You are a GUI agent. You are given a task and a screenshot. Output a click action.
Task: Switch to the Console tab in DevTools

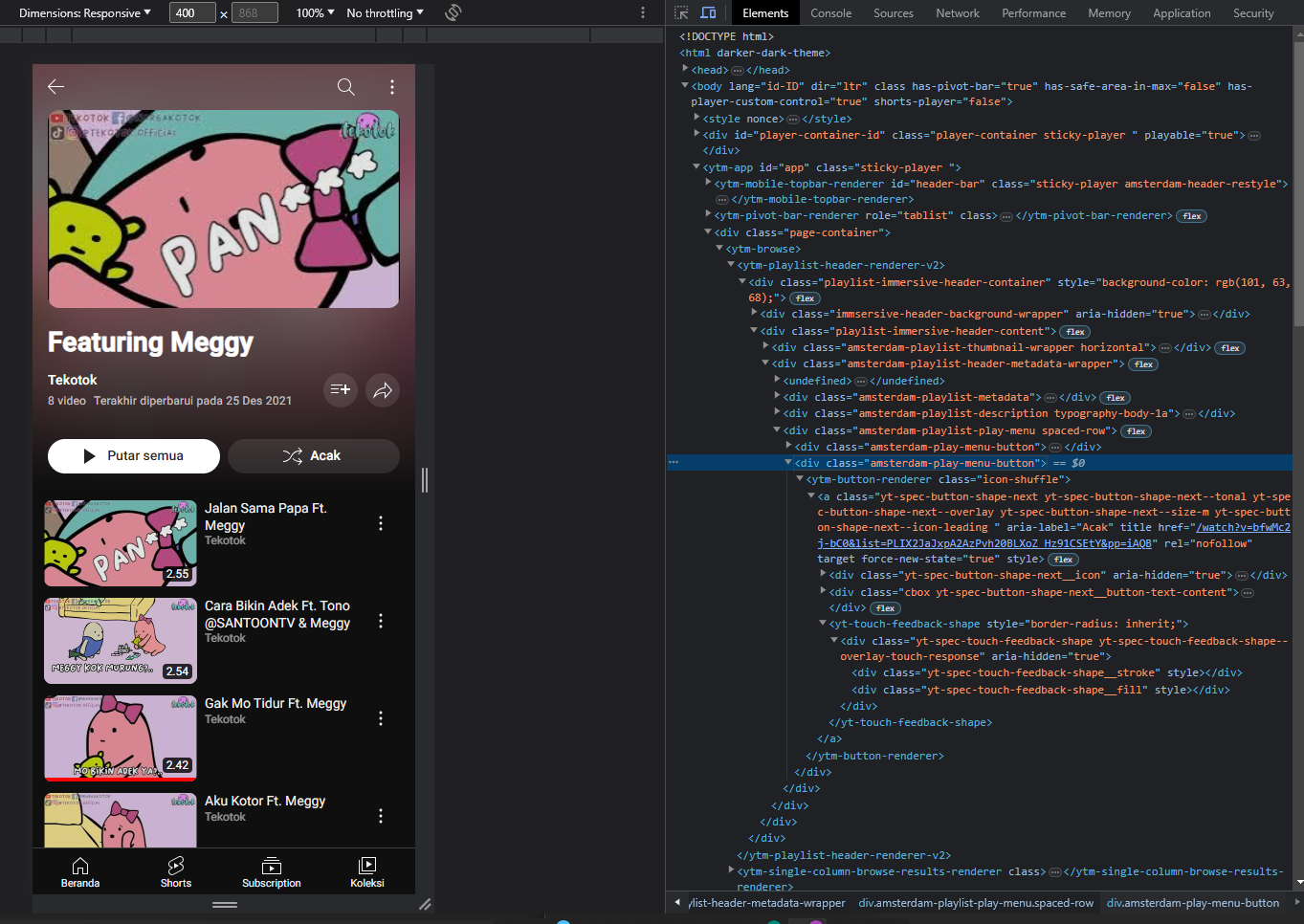(x=830, y=12)
